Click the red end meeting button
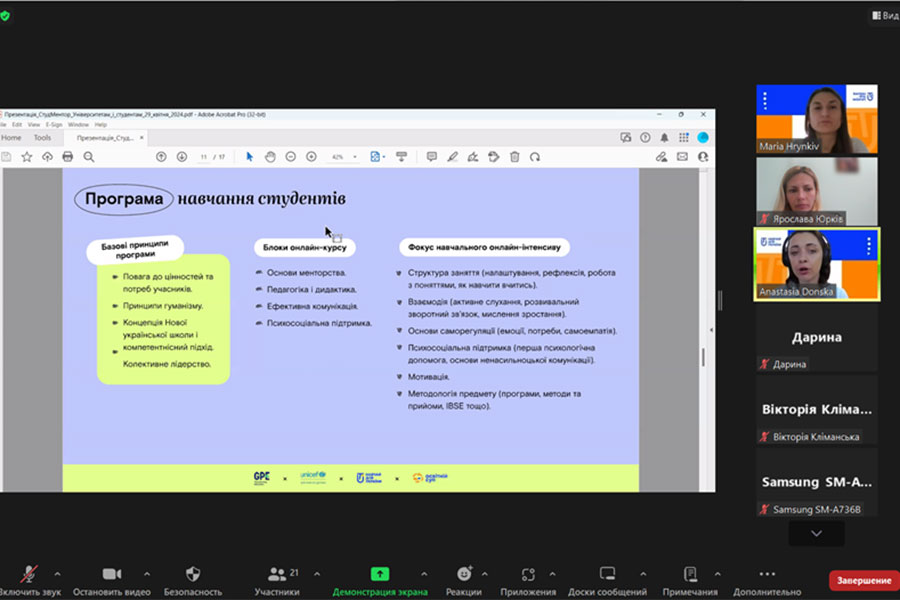900x600 pixels. [x=862, y=581]
